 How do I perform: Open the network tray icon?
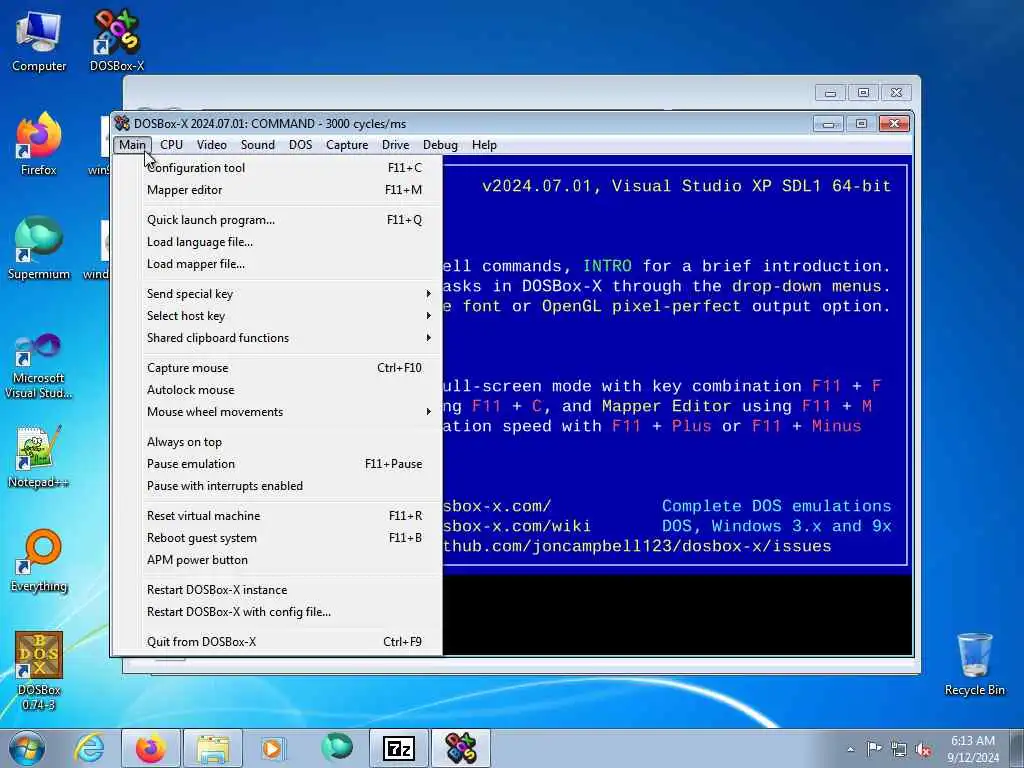click(899, 750)
